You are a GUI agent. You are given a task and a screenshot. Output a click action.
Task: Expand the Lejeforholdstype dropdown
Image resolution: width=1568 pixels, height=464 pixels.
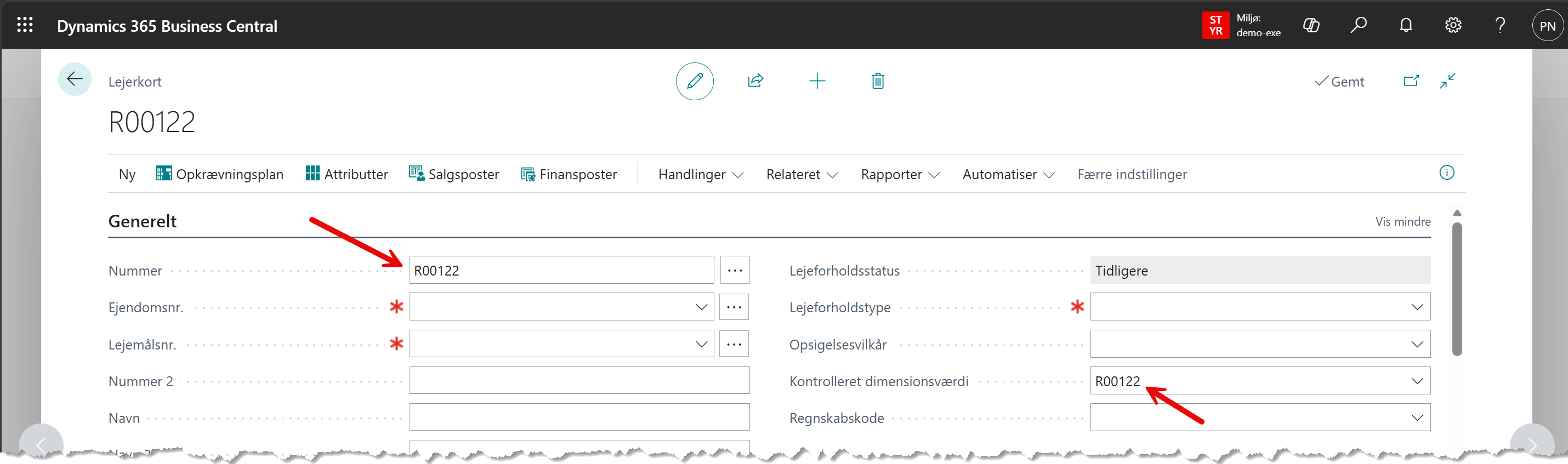click(x=1417, y=308)
